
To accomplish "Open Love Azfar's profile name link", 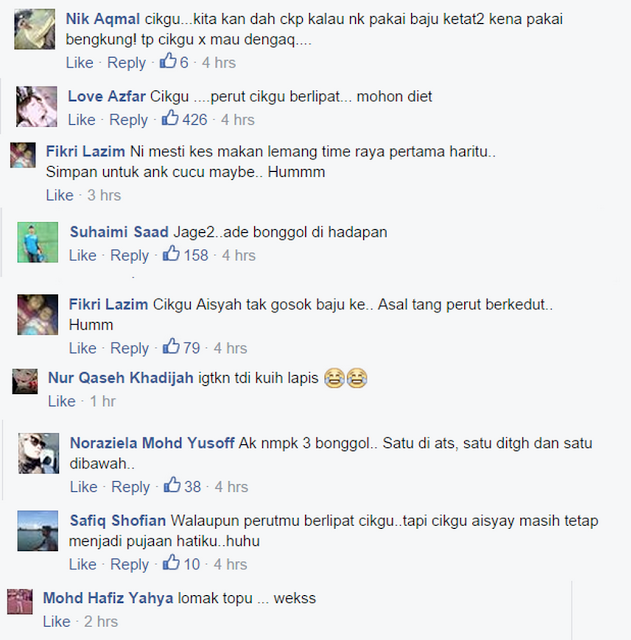I will coord(107,96).
